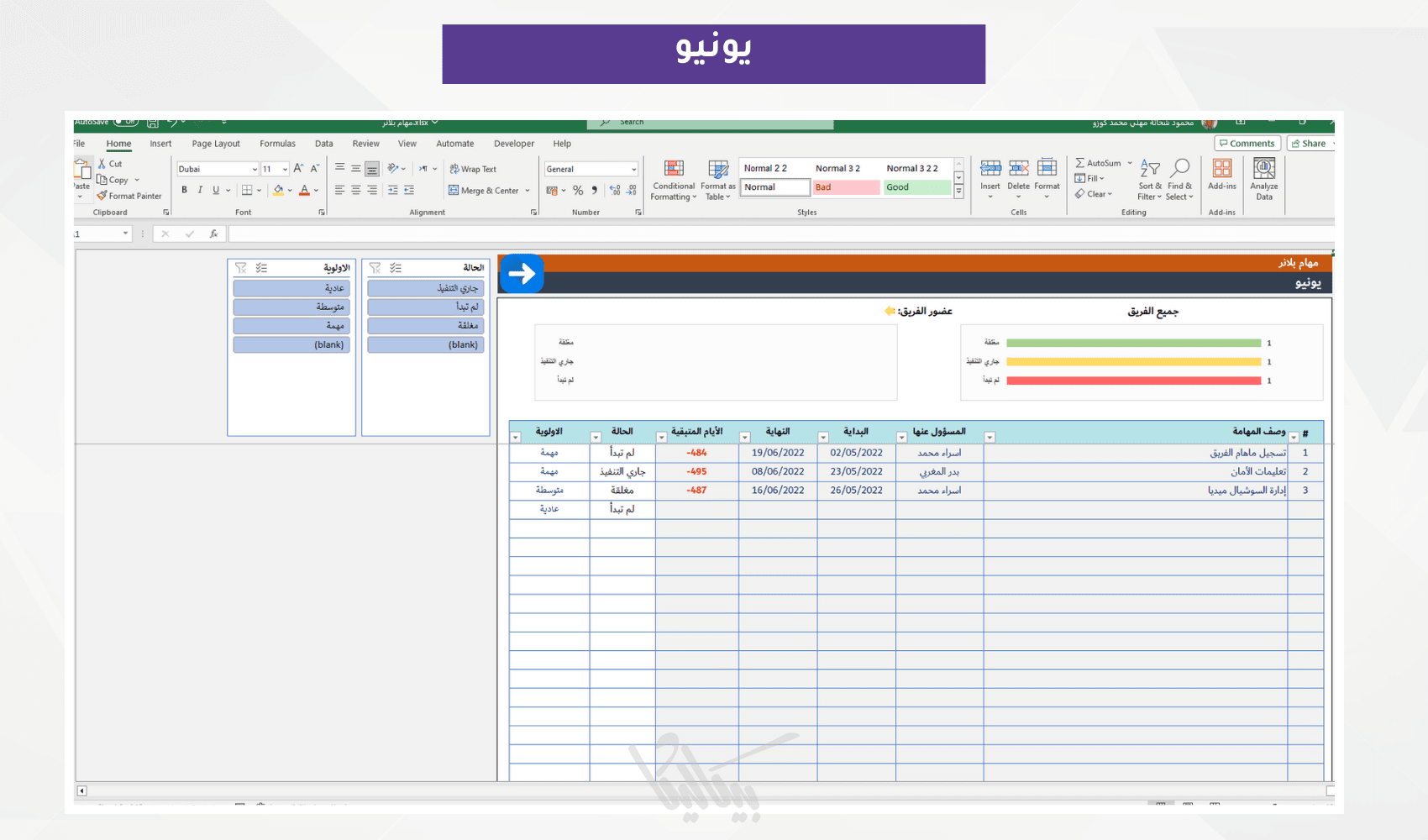Click the Comma Style icon
This screenshot has height=840, width=1428.
click(595, 191)
